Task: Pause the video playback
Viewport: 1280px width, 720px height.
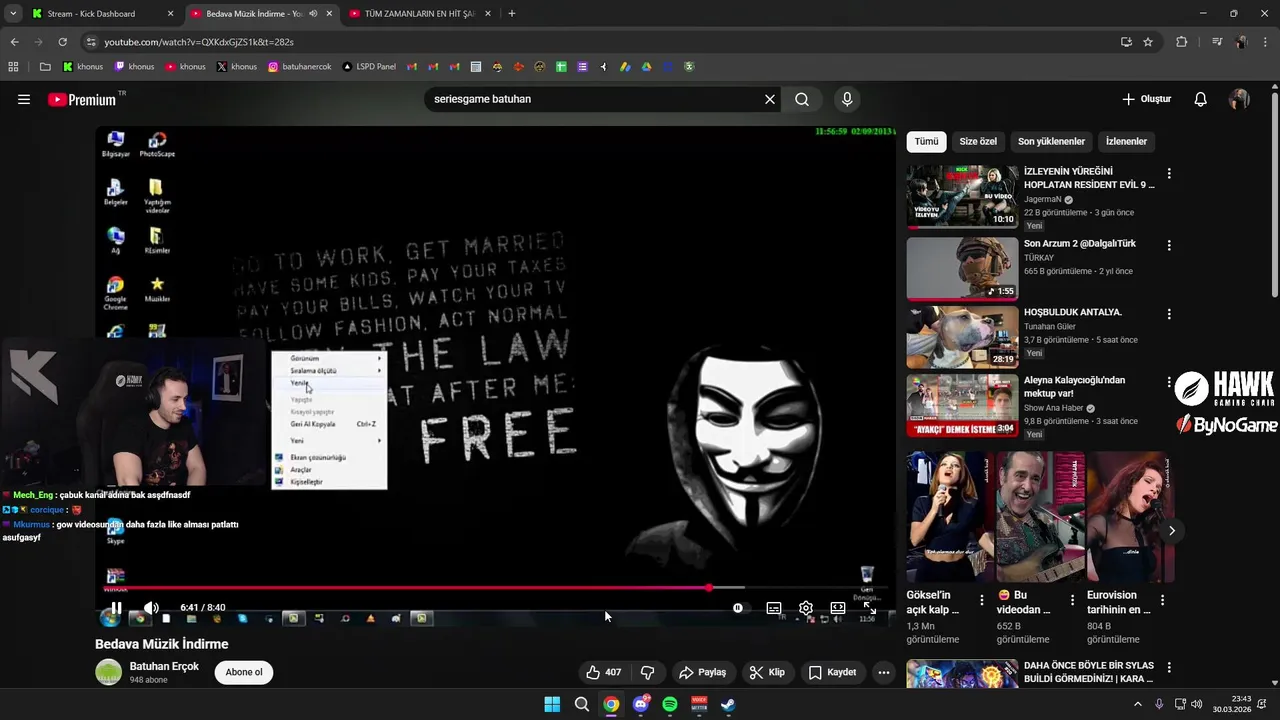Action: (x=116, y=607)
